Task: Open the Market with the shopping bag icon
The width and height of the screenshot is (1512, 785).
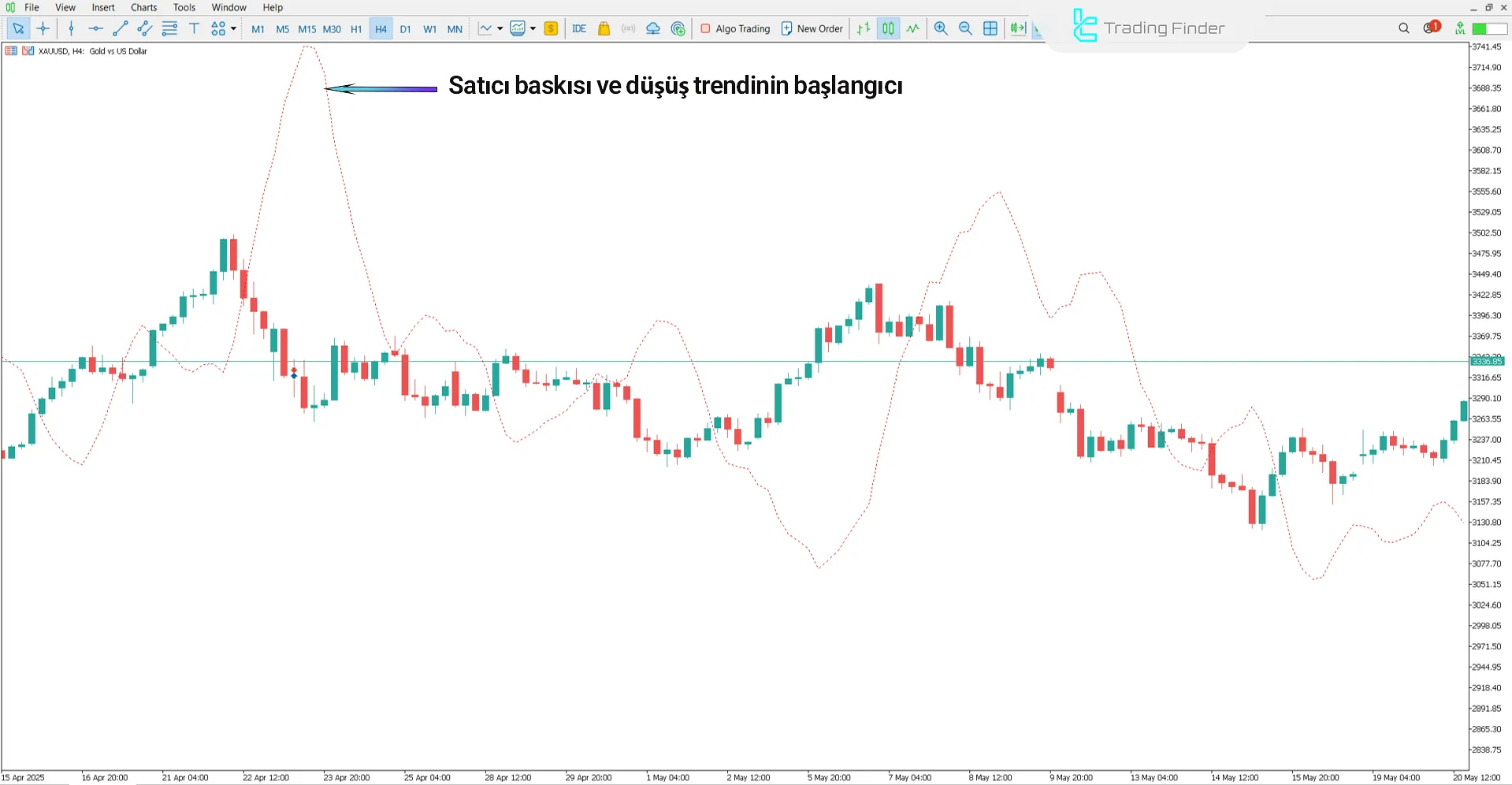Action: tap(604, 28)
